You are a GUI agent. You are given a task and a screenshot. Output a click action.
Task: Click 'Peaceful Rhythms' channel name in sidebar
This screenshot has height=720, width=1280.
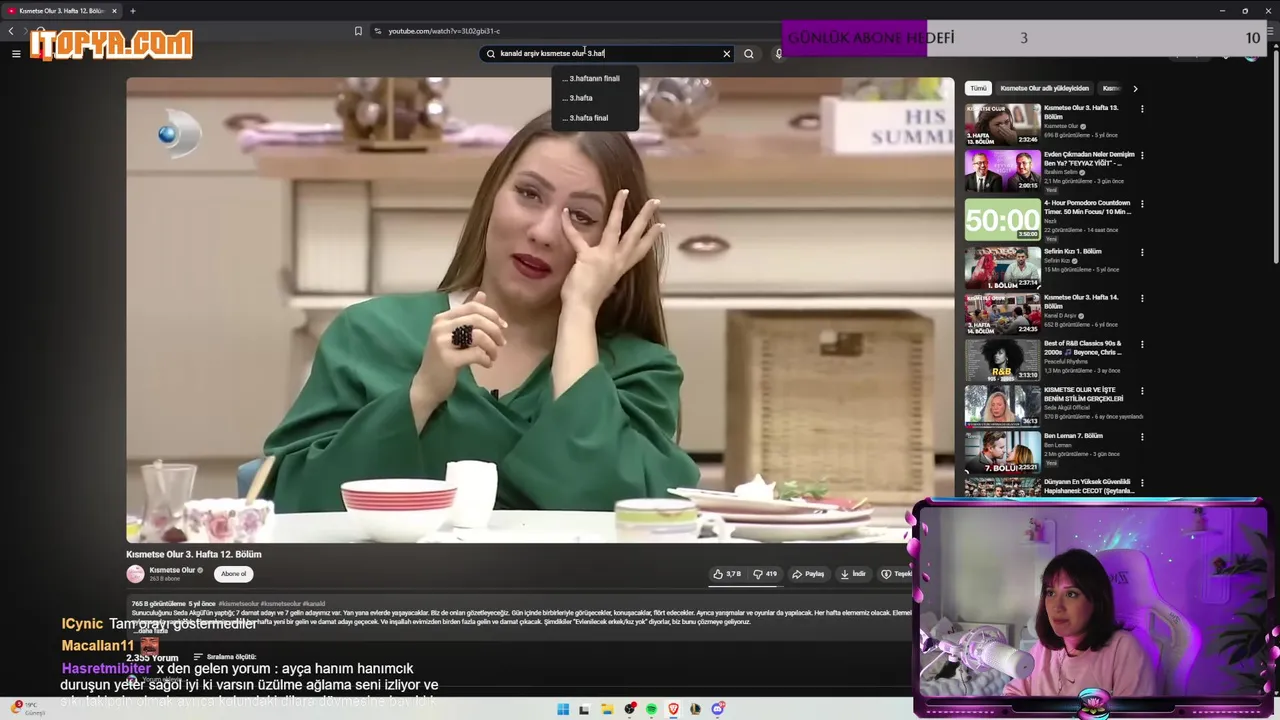(1065, 361)
